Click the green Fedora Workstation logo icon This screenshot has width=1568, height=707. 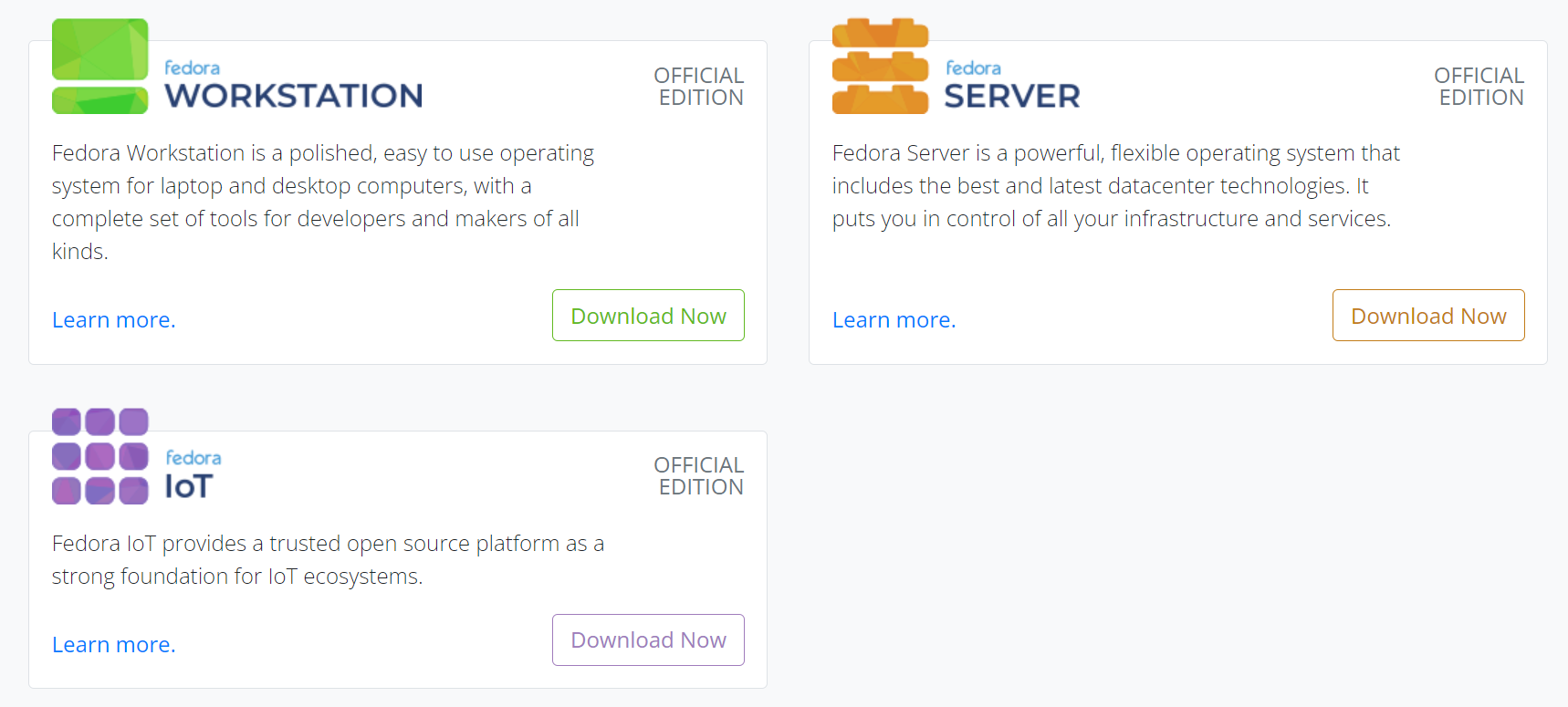point(99,66)
